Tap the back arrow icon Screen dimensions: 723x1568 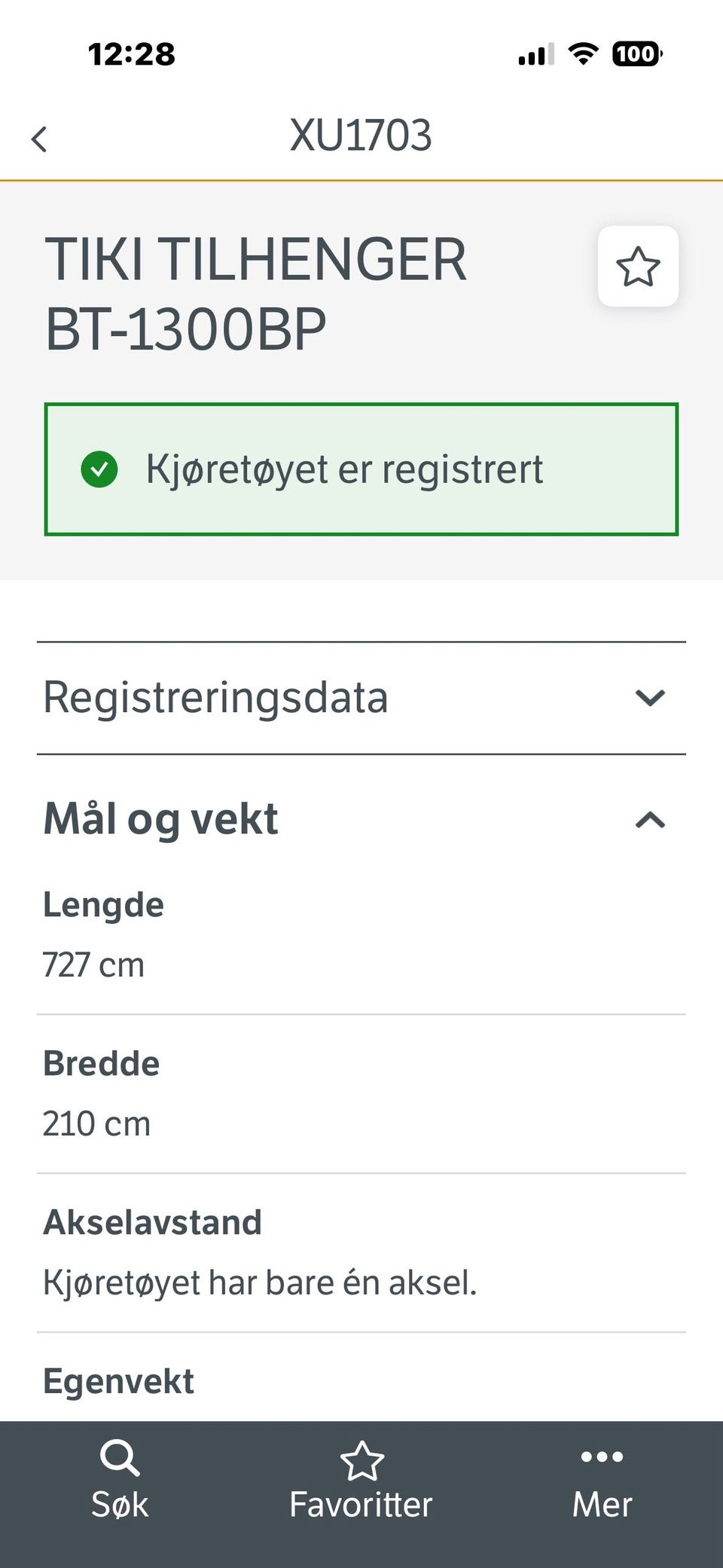(39, 139)
